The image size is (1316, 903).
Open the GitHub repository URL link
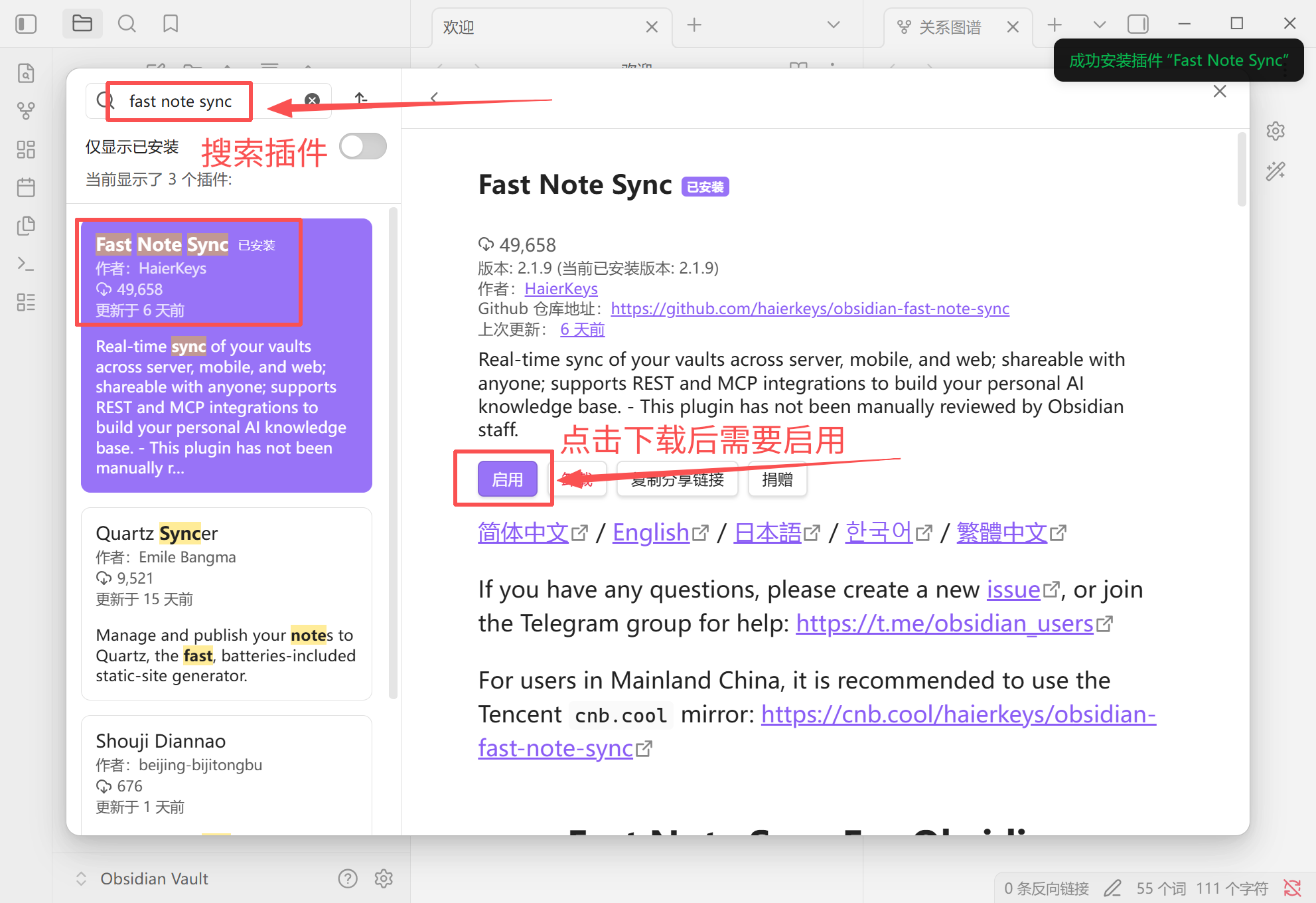click(810, 309)
